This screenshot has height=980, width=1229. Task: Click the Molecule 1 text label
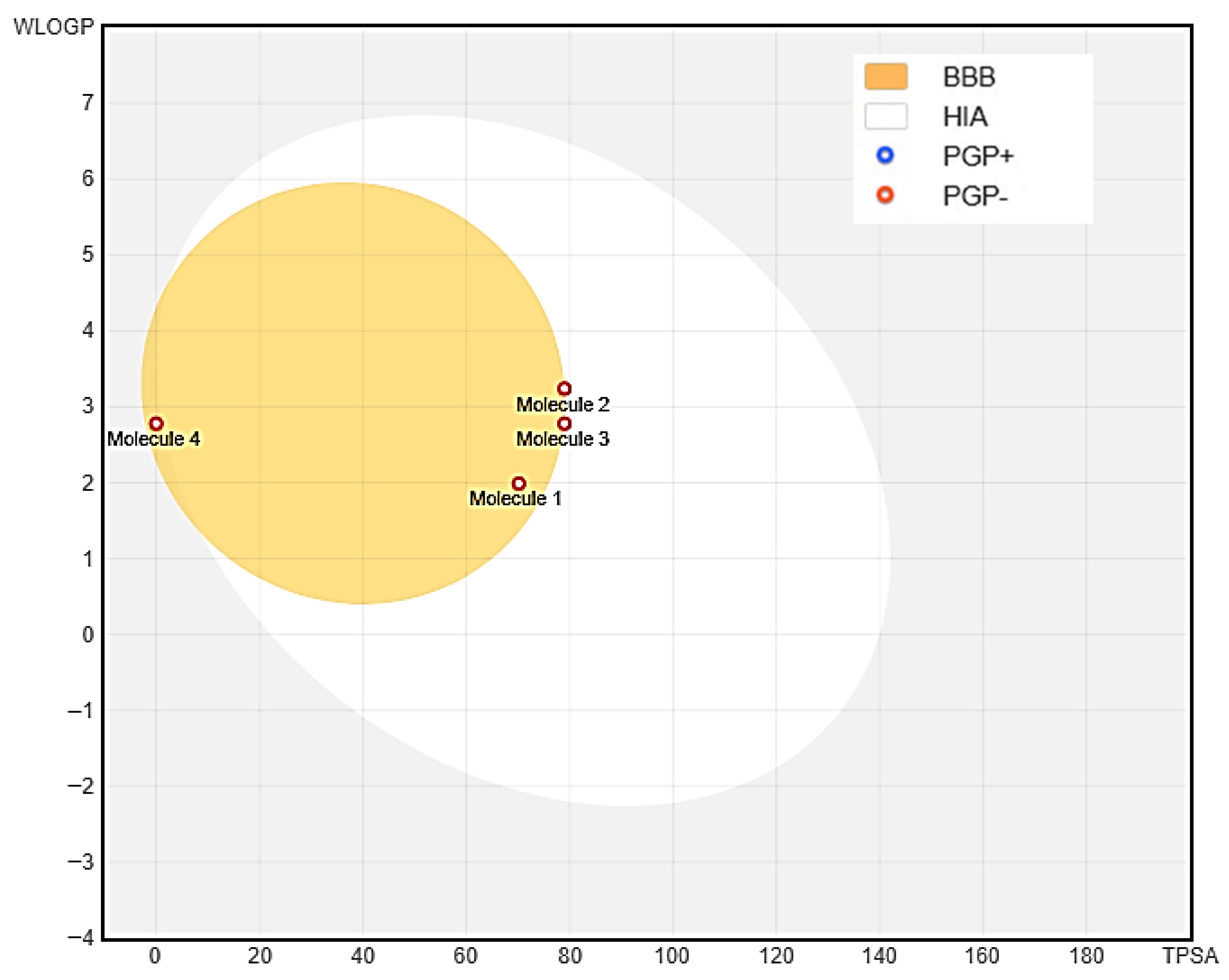tap(515, 499)
